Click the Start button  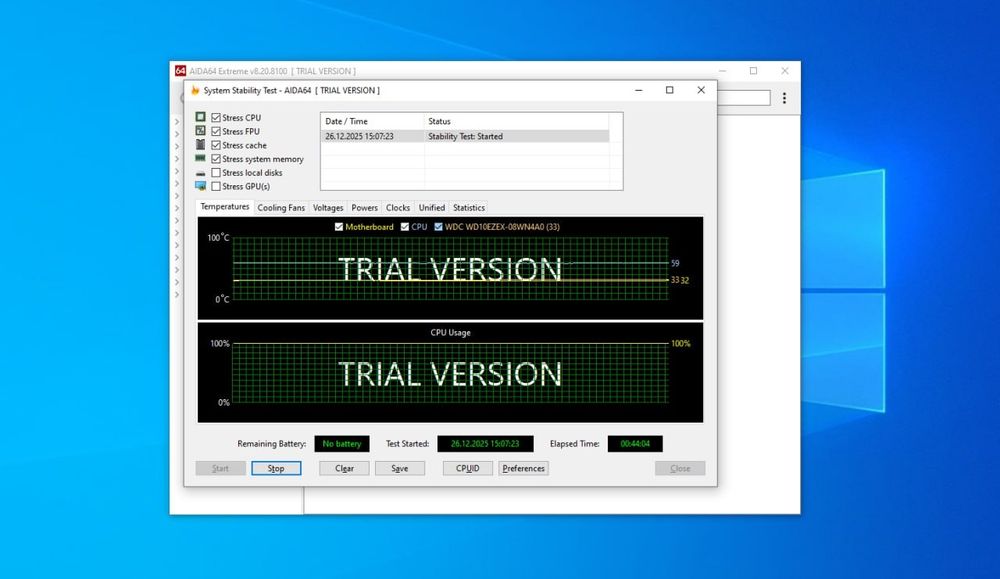[x=221, y=468]
